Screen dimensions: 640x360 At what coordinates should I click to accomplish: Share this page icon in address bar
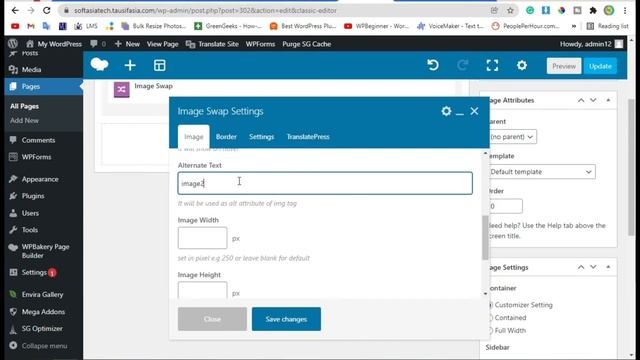point(494,10)
